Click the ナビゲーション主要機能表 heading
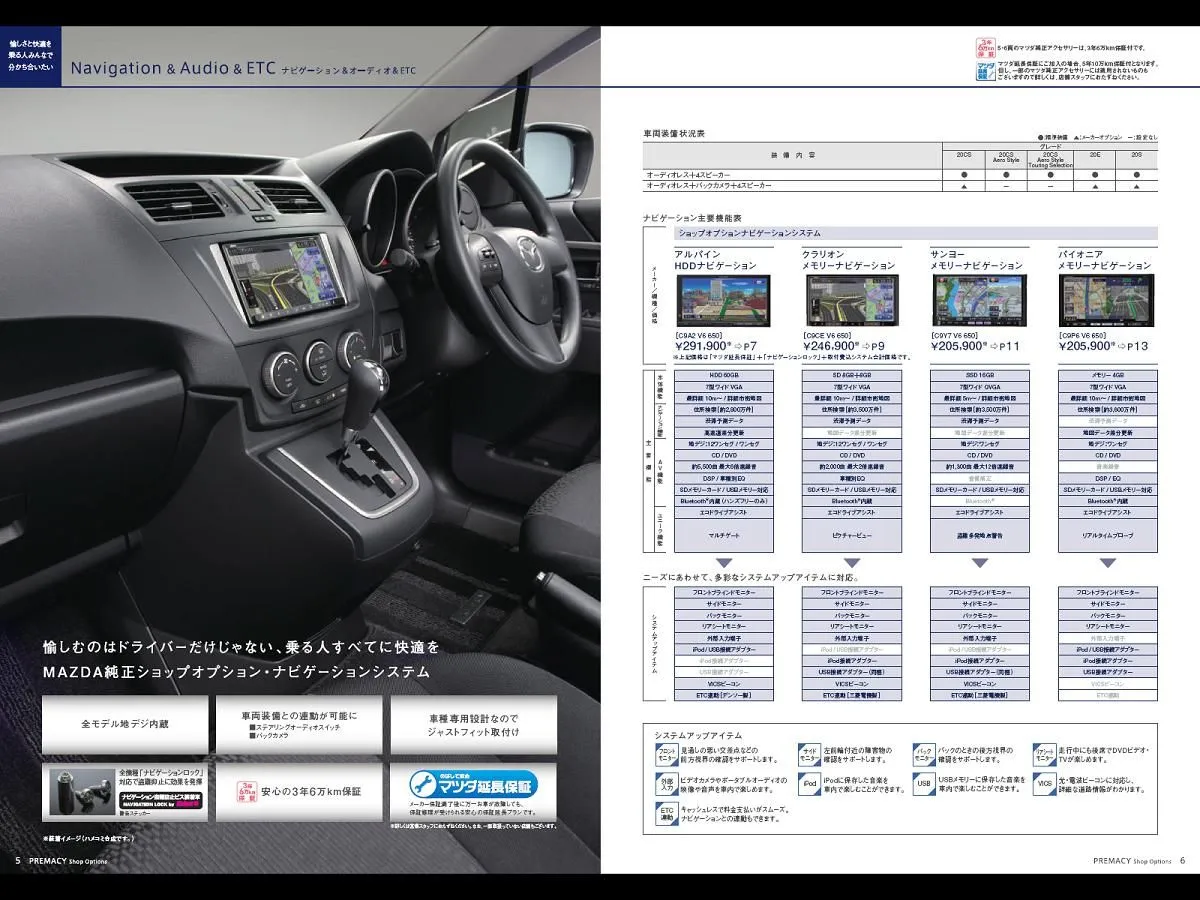The width and height of the screenshot is (1200, 900). click(693, 217)
